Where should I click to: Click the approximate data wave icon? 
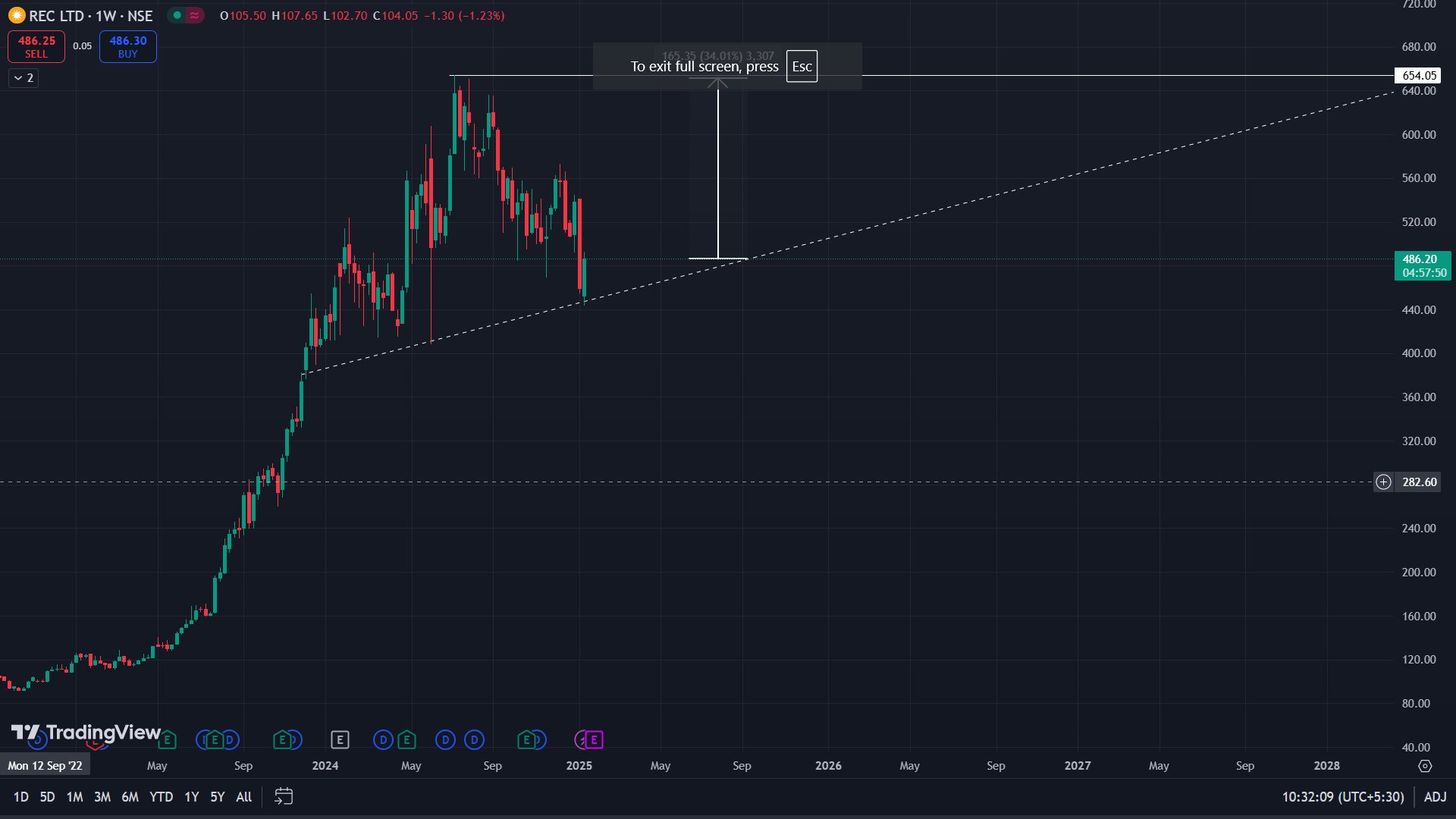tap(195, 15)
